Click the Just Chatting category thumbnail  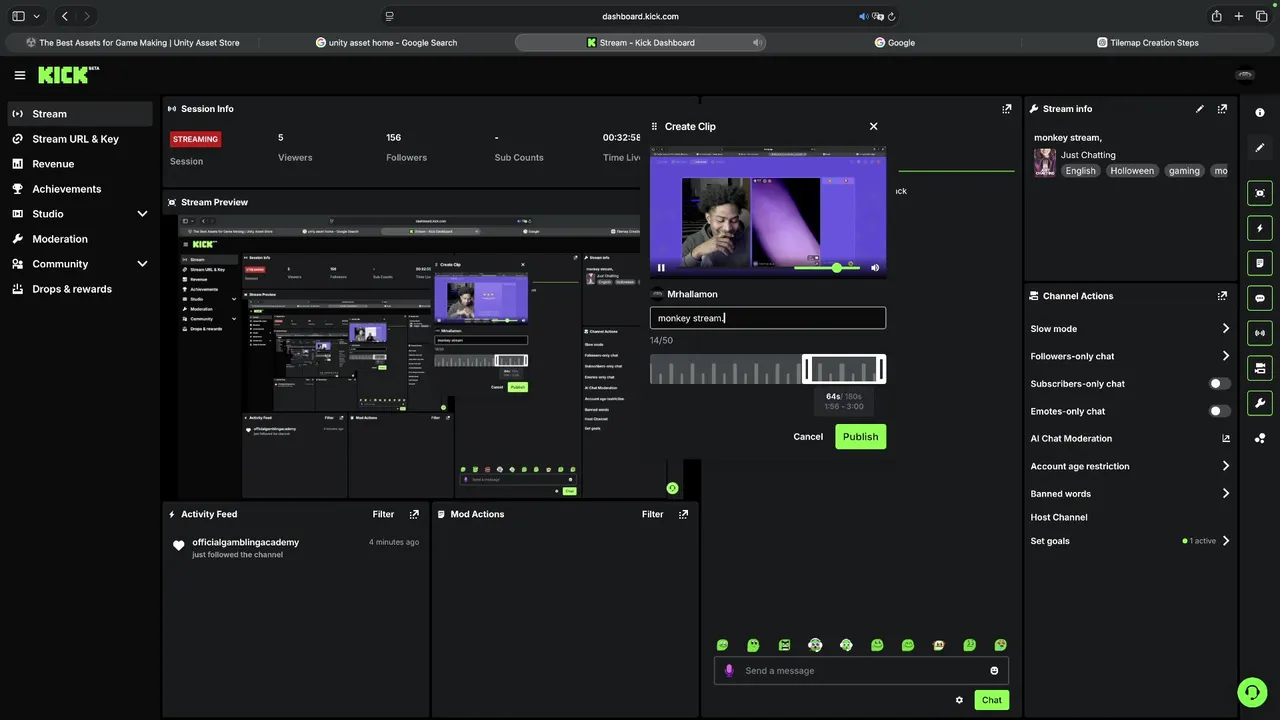(1045, 163)
